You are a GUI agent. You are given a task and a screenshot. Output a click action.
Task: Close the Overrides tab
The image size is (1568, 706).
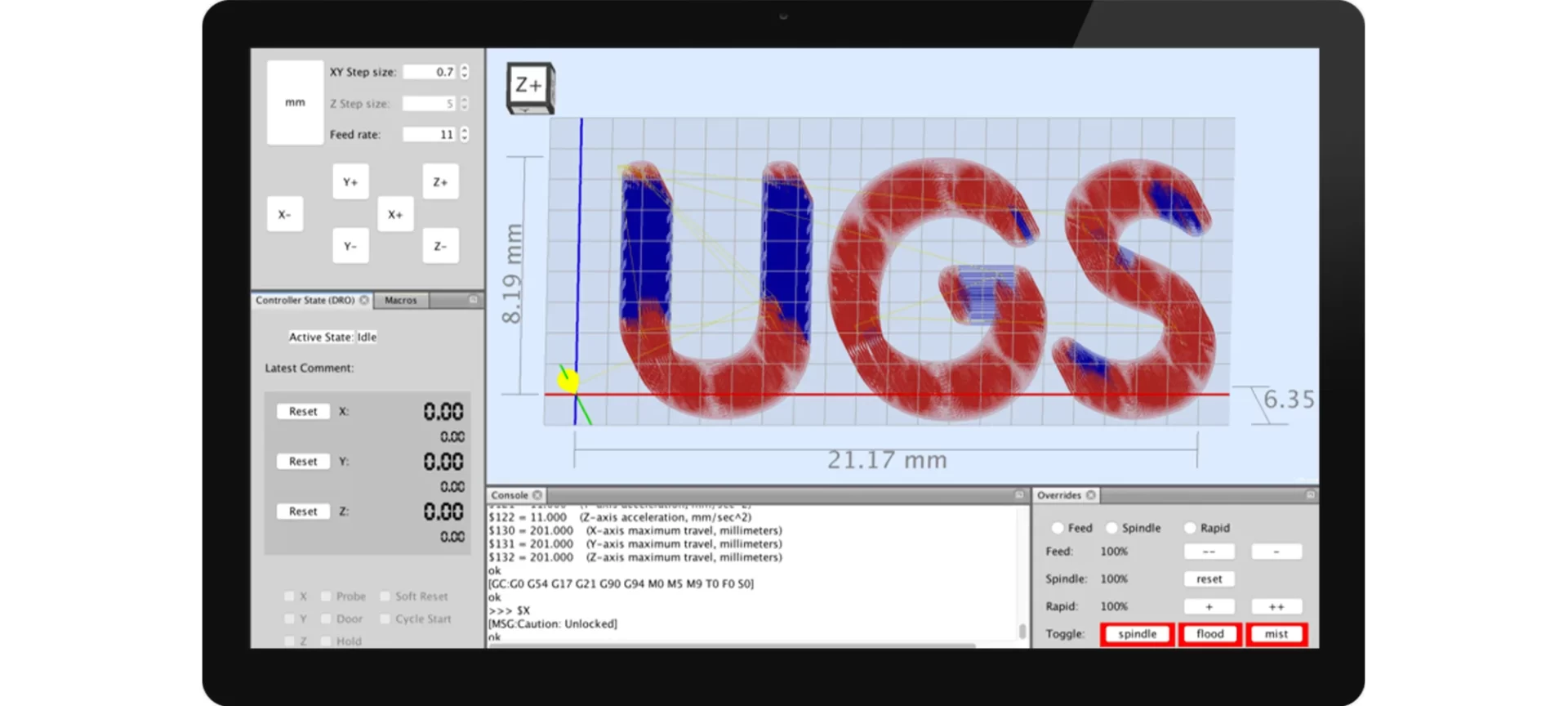coord(1091,495)
